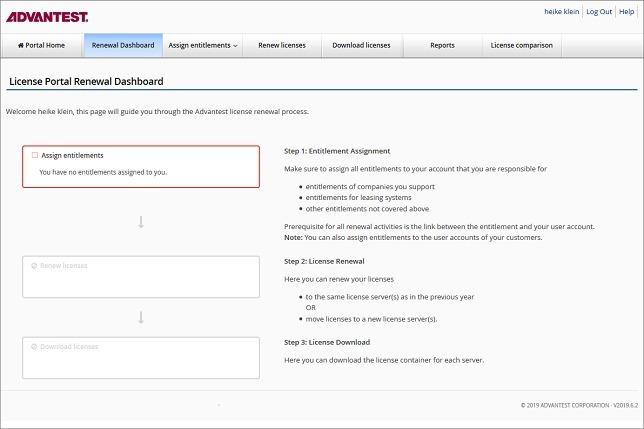644x429 pixels.
Task: Click the Advantest logo
Action: pyautogui.click(x=47, y=16)
